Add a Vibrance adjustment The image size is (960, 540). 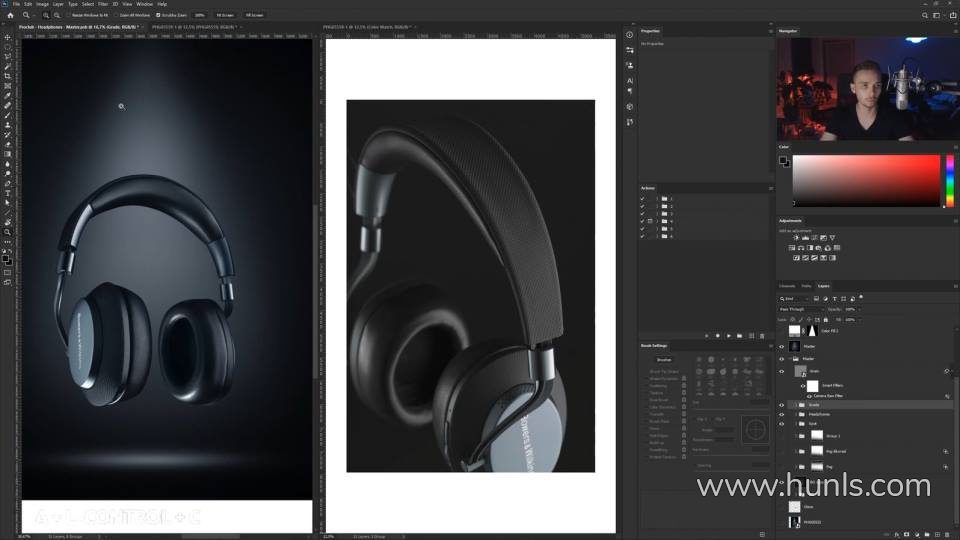point(832,238)
